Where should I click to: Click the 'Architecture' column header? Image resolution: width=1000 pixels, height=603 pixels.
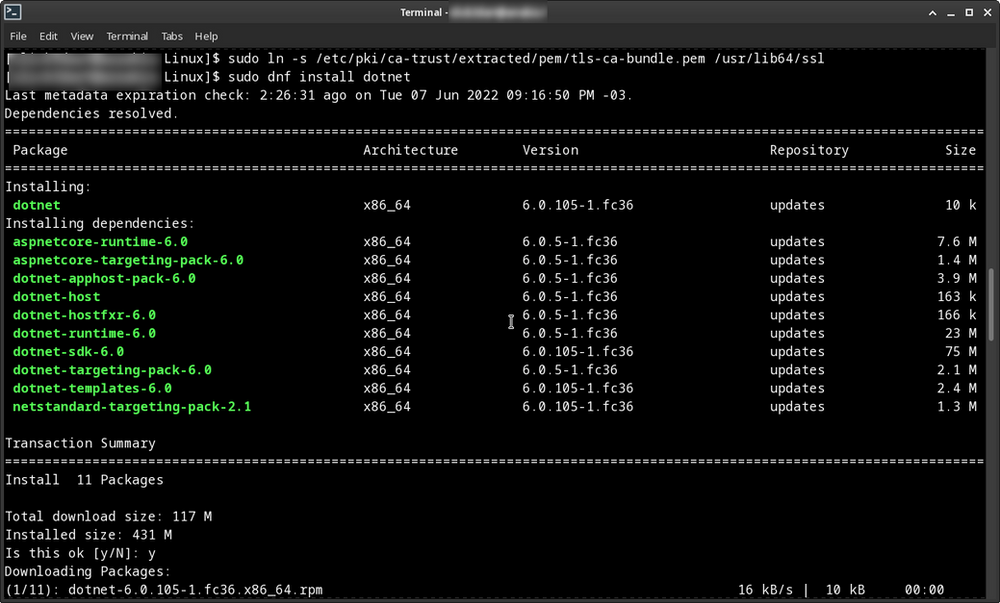[411, 150]
